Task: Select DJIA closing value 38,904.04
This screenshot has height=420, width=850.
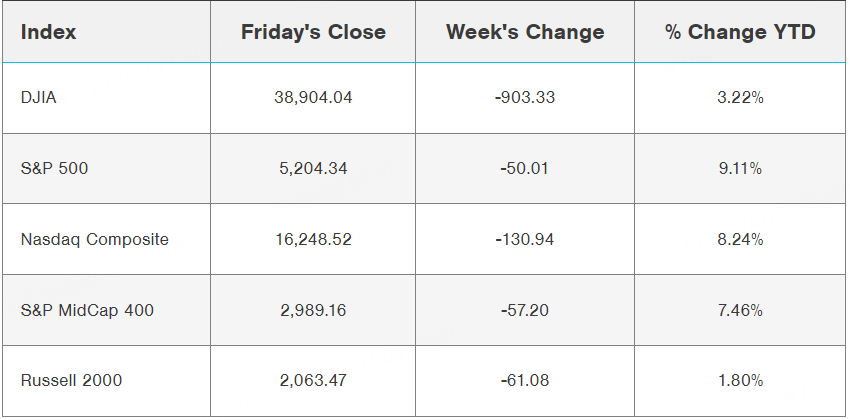Action: click(313, 98)
